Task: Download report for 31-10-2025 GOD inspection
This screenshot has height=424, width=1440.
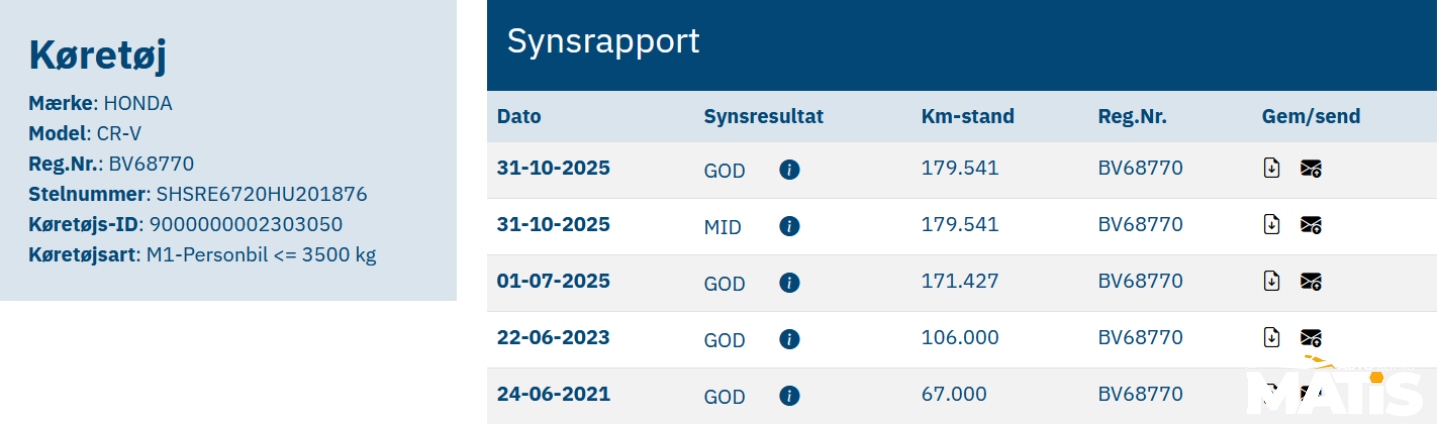Action: tap(1271, 169)
